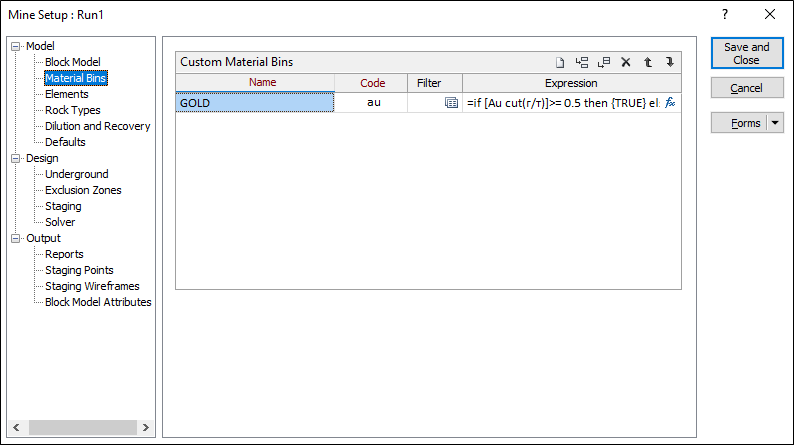Select Staging Points in the tree

click(80, 270)
